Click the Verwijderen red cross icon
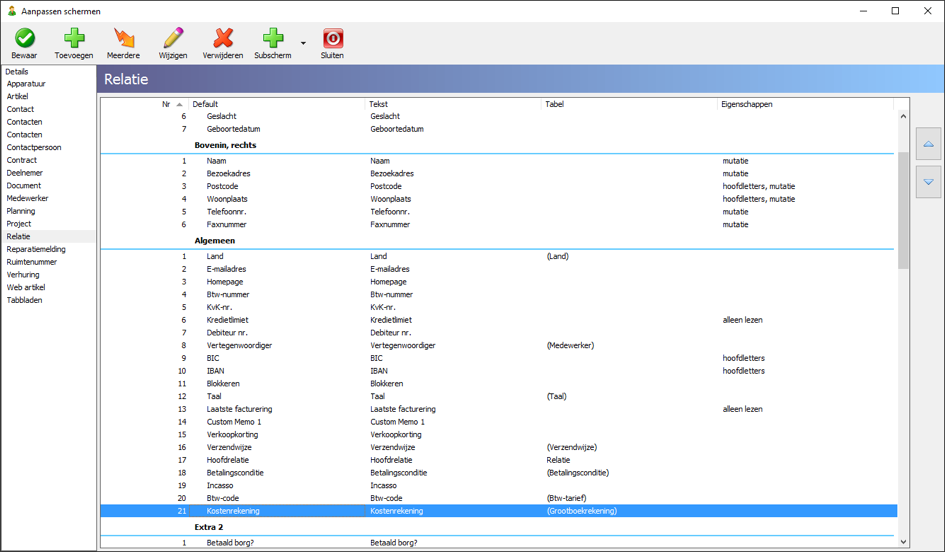The width and height of the screenshot is (945, 552). [x=223, y=38]
